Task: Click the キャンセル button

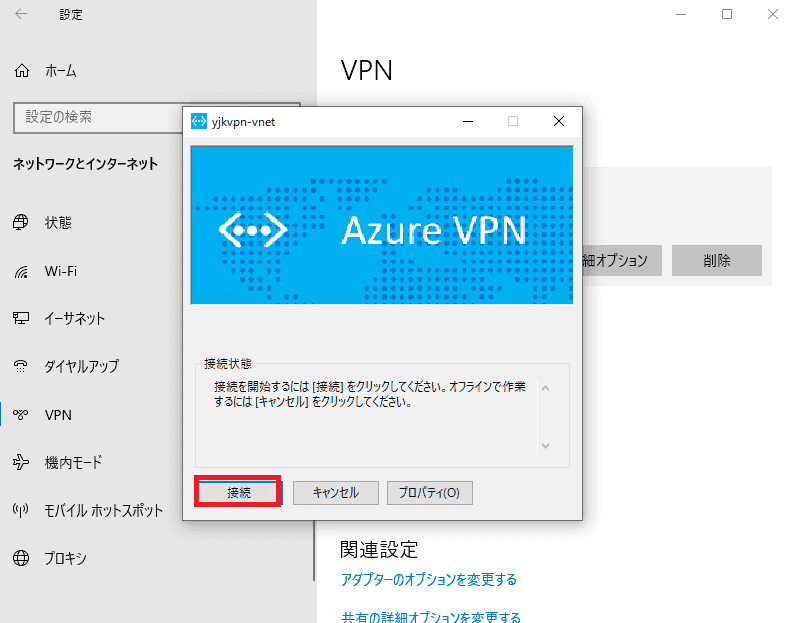Action: tap(335, 493)
